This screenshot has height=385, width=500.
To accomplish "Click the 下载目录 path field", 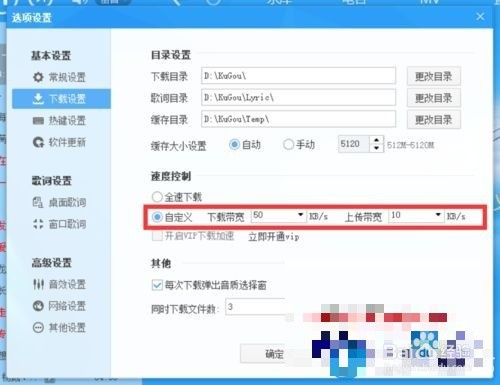I will 298,76.
